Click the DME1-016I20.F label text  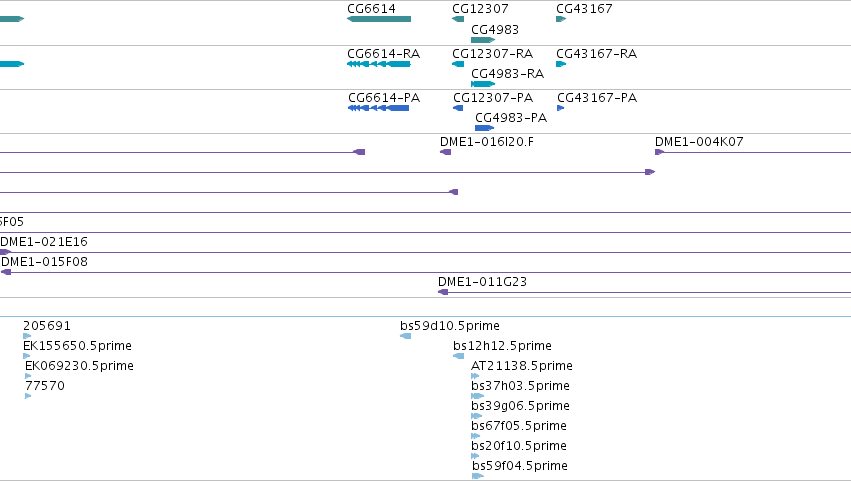487,142
